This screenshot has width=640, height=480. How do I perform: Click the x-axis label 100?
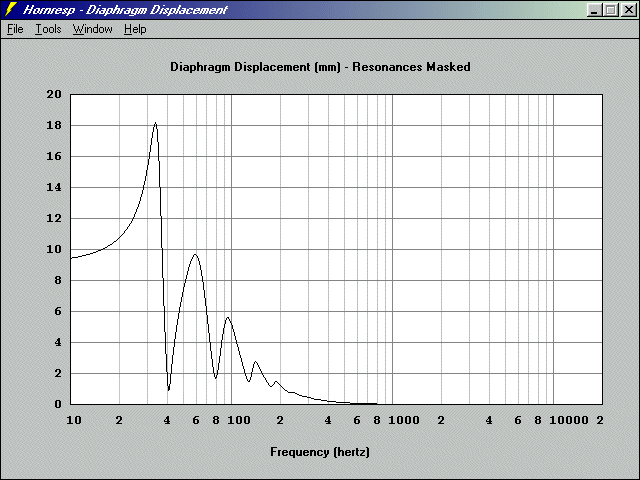[x=238, y=420]
